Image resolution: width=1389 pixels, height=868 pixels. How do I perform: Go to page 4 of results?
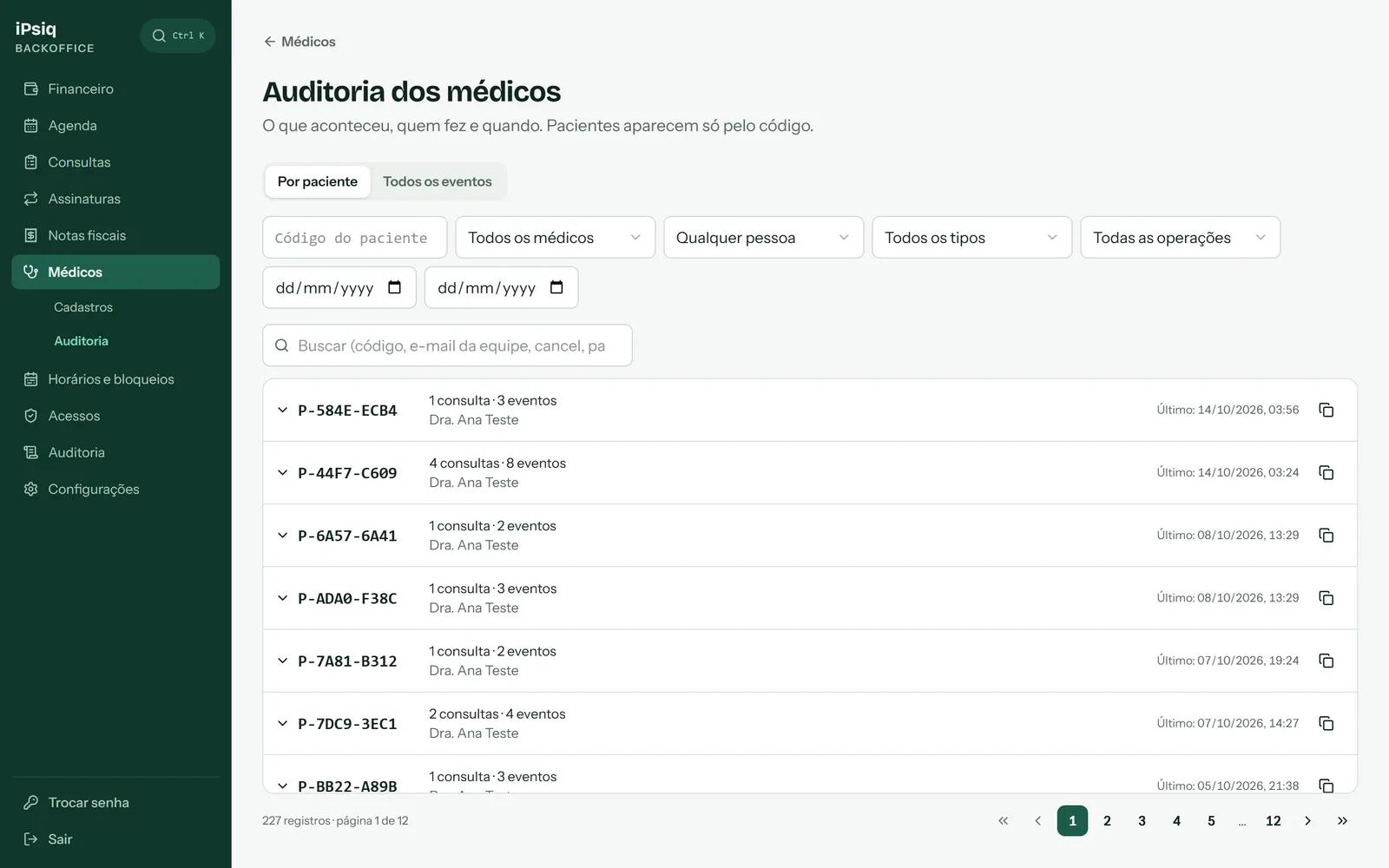[x=1176, y=820]
